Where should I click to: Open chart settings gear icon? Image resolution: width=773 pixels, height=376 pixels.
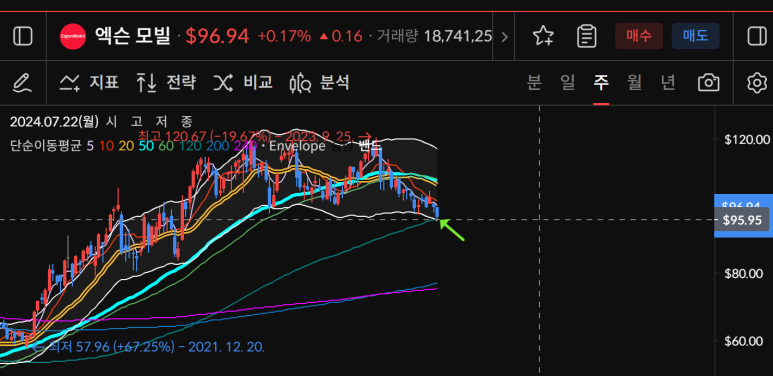click(x=757, y=82)
